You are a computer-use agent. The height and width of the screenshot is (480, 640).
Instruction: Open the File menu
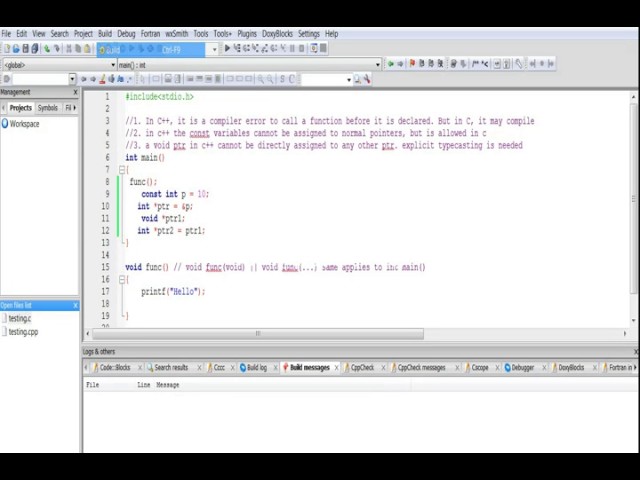tap(6, 34)
